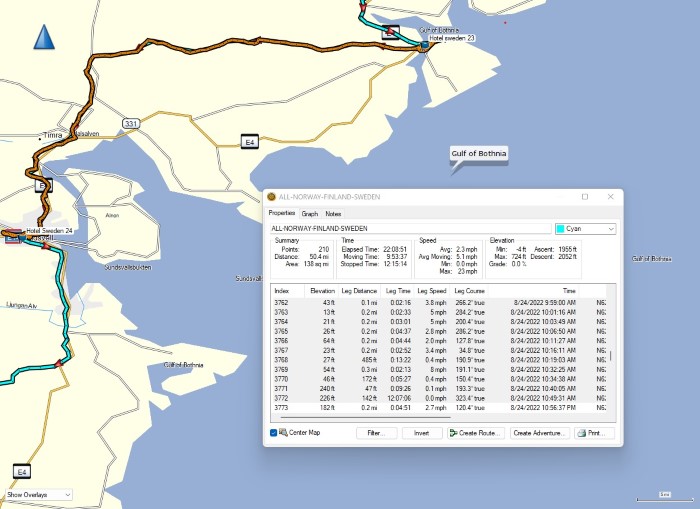
Task: Select track point row 3768
Action: [x=439, y=360]
